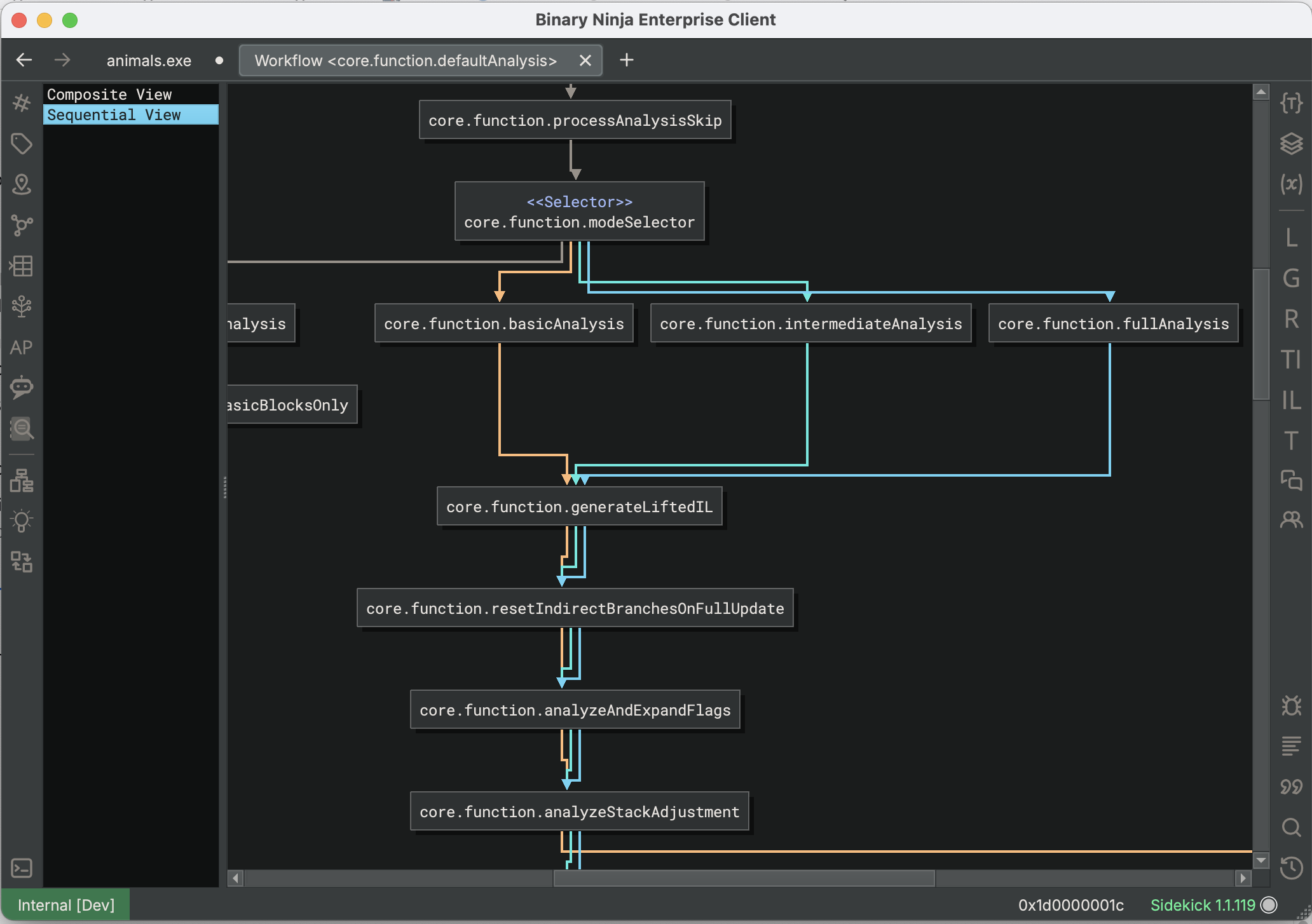Select the core.function.intermediateAnalysis node
Image resolution: width=1312 pixels, height=924 pixels.
pos(811,323)
